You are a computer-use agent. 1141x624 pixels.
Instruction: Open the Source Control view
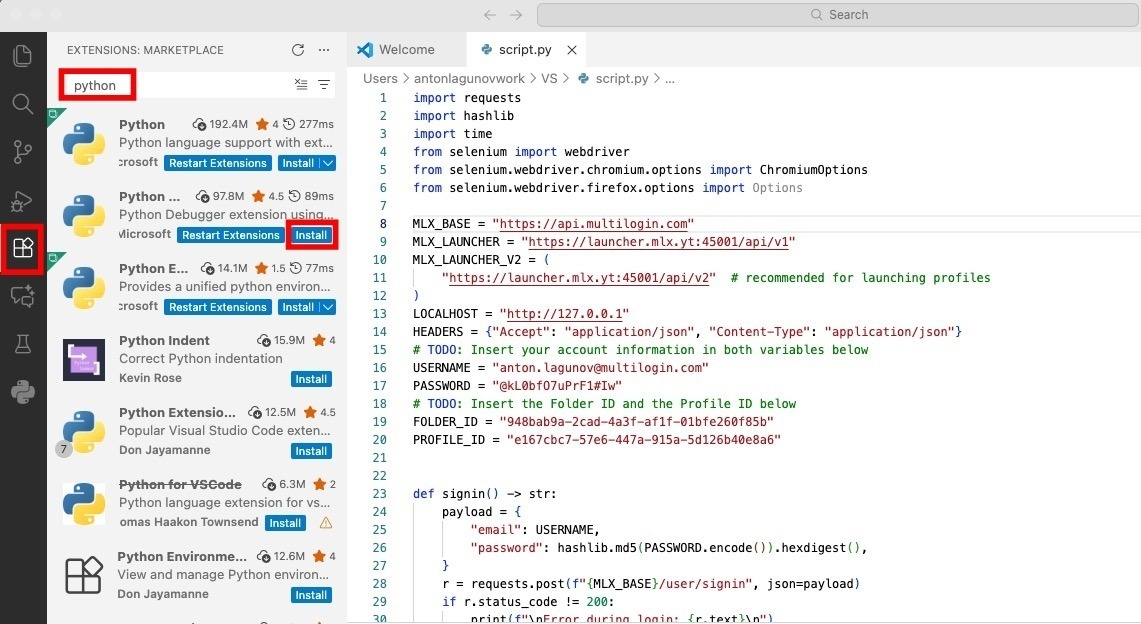point(22,151)
